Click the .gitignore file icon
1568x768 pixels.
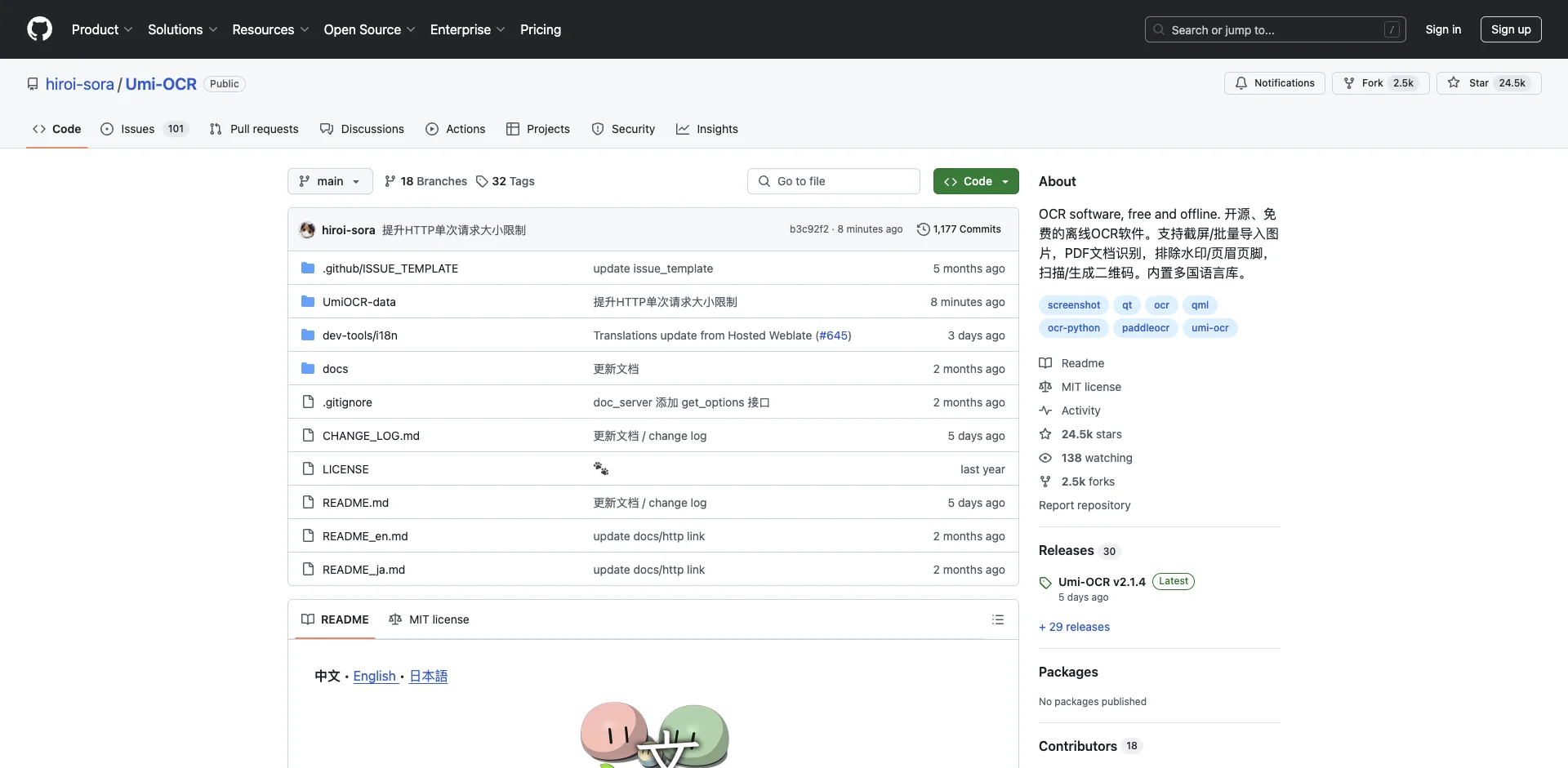pos(308,402)
